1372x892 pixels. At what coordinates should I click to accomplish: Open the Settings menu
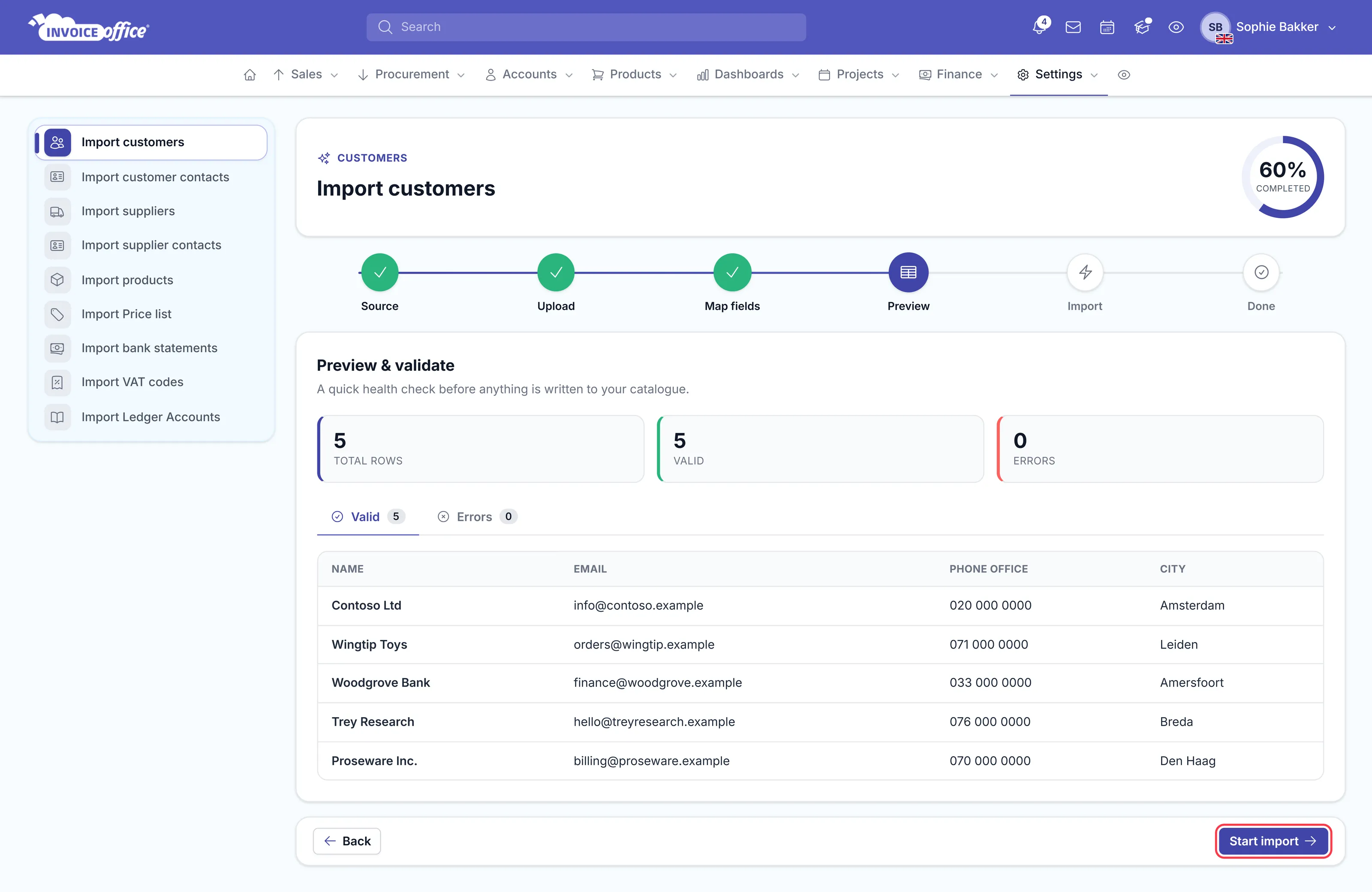pyautogui.click(x=1058, y=75)
